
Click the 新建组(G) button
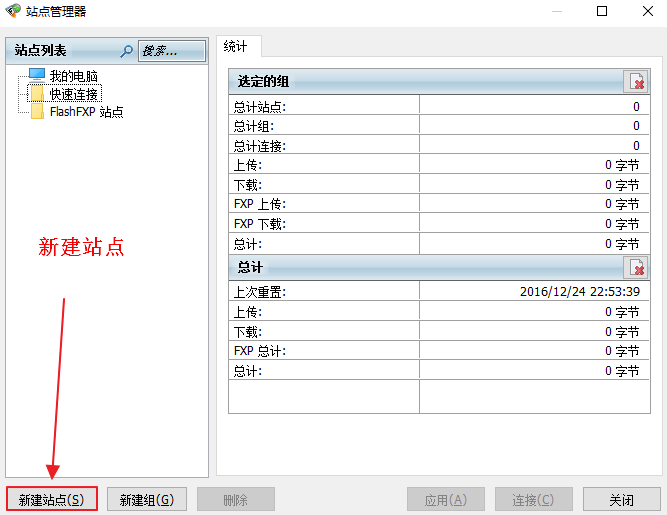(x=147, y=499)
